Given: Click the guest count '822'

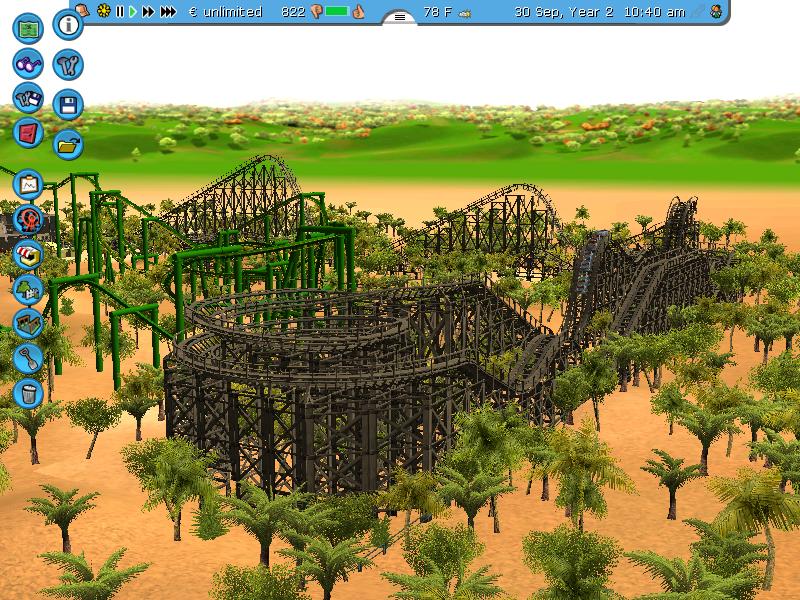Looking at the screenshot, I should click(293, 11).
